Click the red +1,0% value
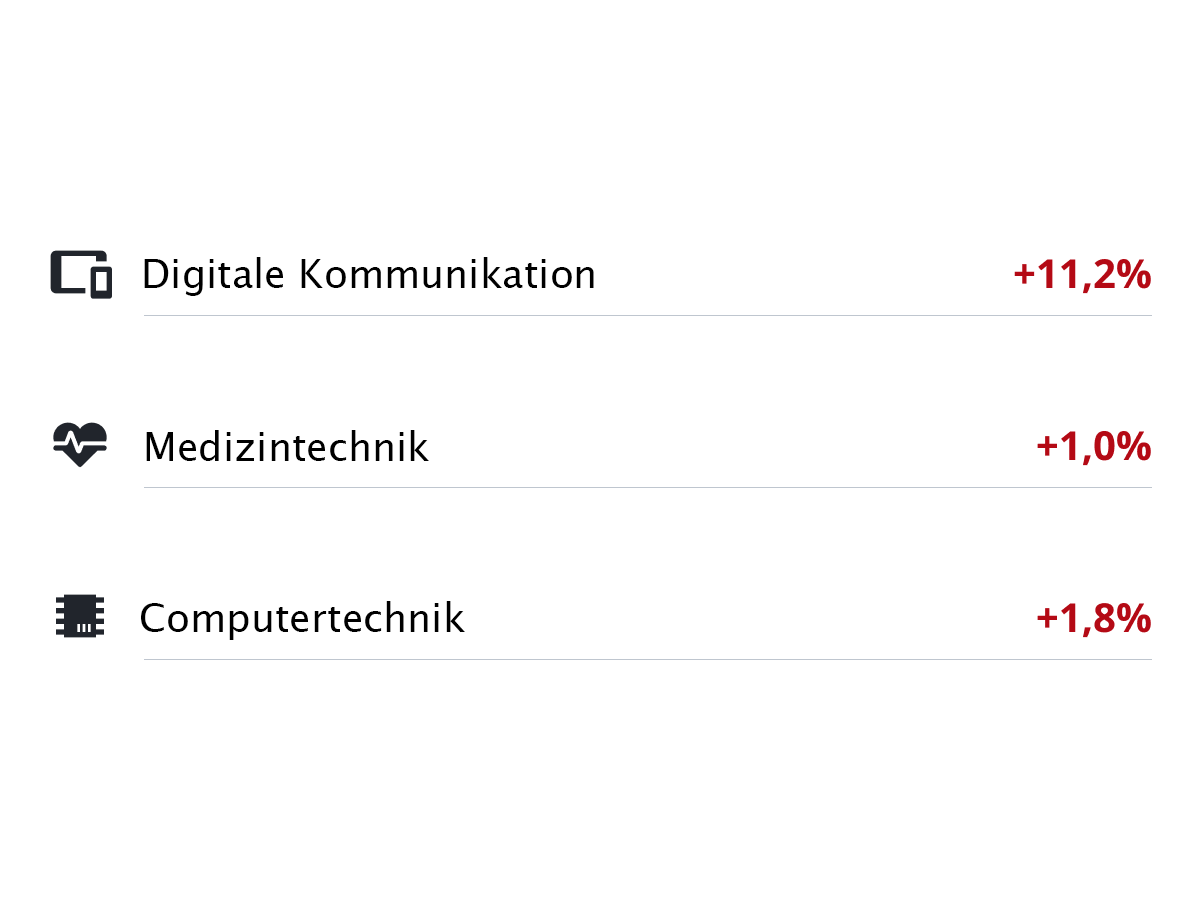 click(1093, 447)
